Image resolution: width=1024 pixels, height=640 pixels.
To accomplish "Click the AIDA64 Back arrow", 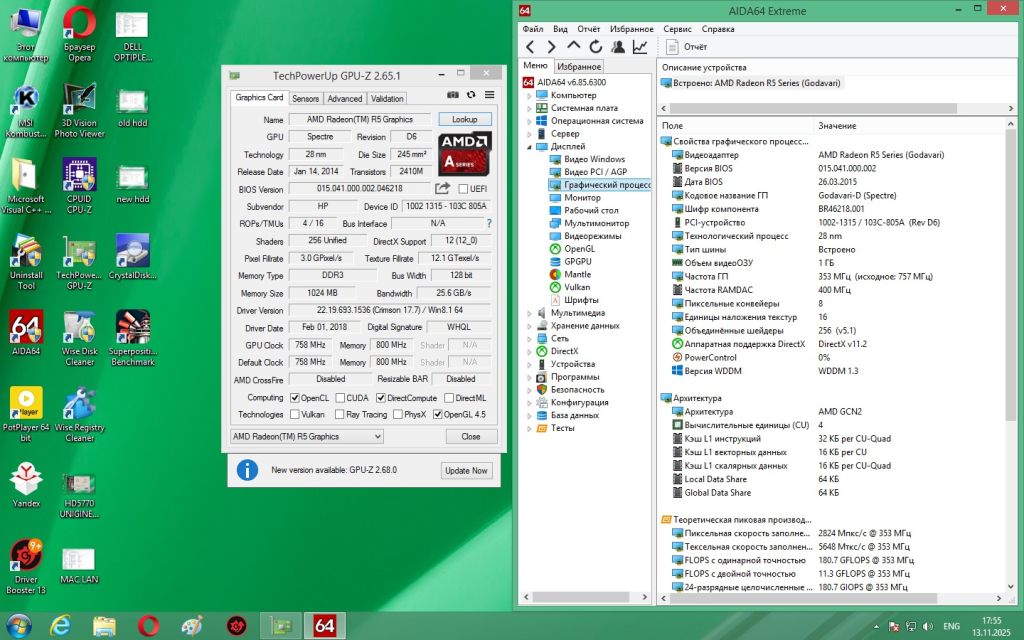I will click(x=530, y=47).
